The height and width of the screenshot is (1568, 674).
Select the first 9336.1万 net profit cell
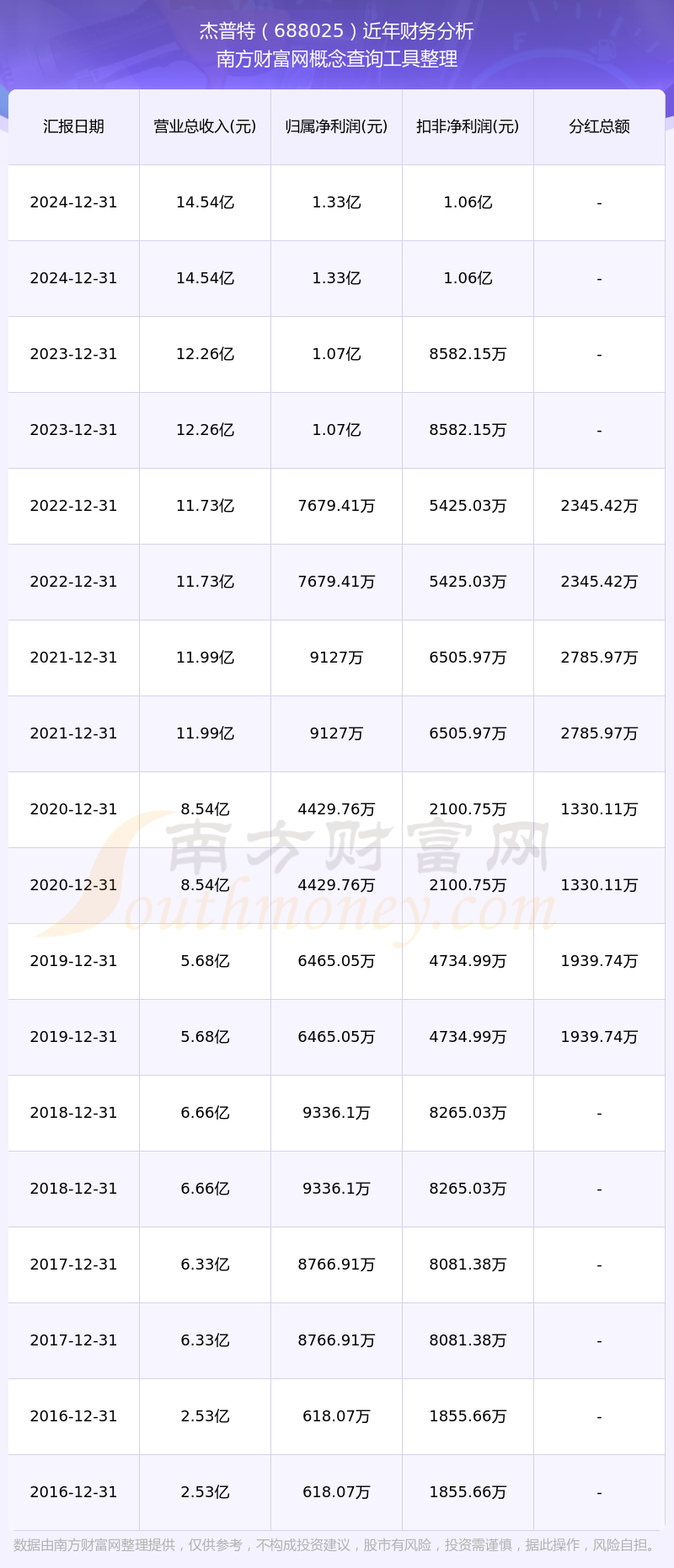[336, 1113]
